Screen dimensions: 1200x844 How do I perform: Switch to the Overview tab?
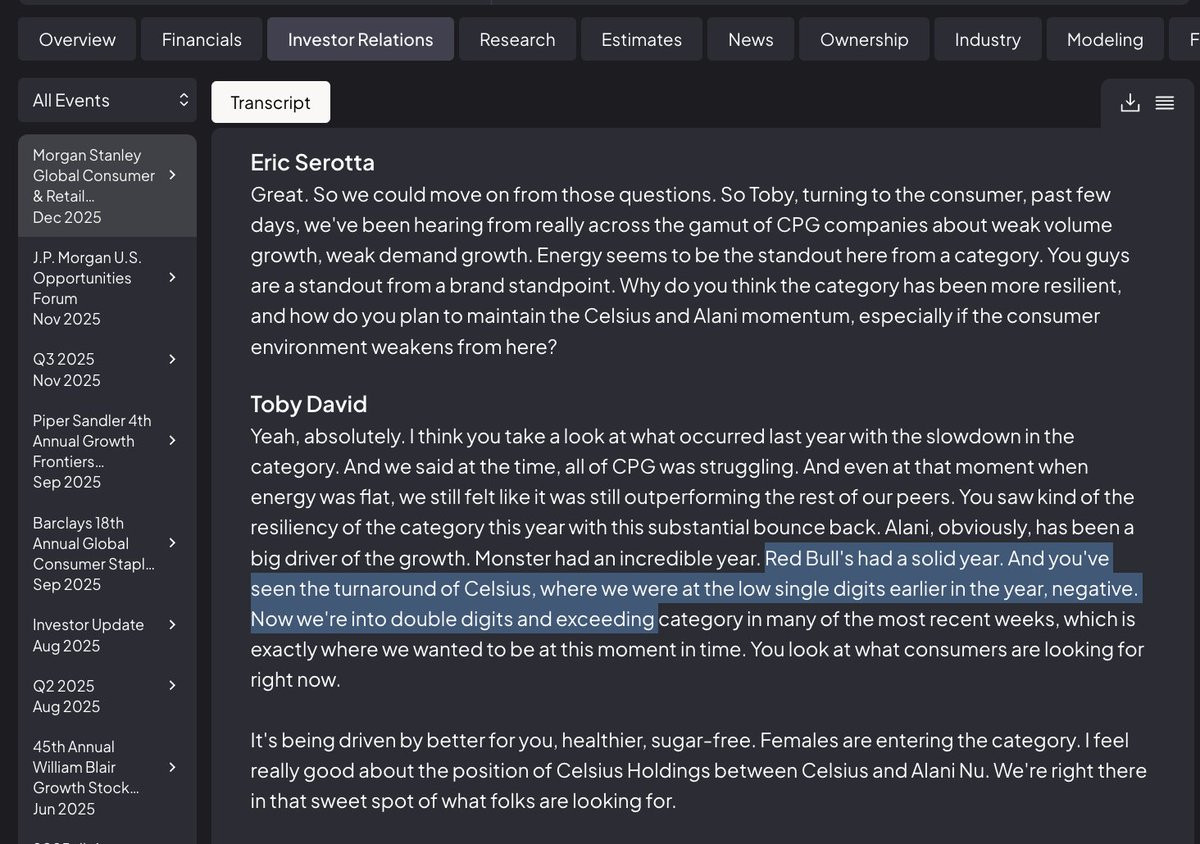pos(77,39)
